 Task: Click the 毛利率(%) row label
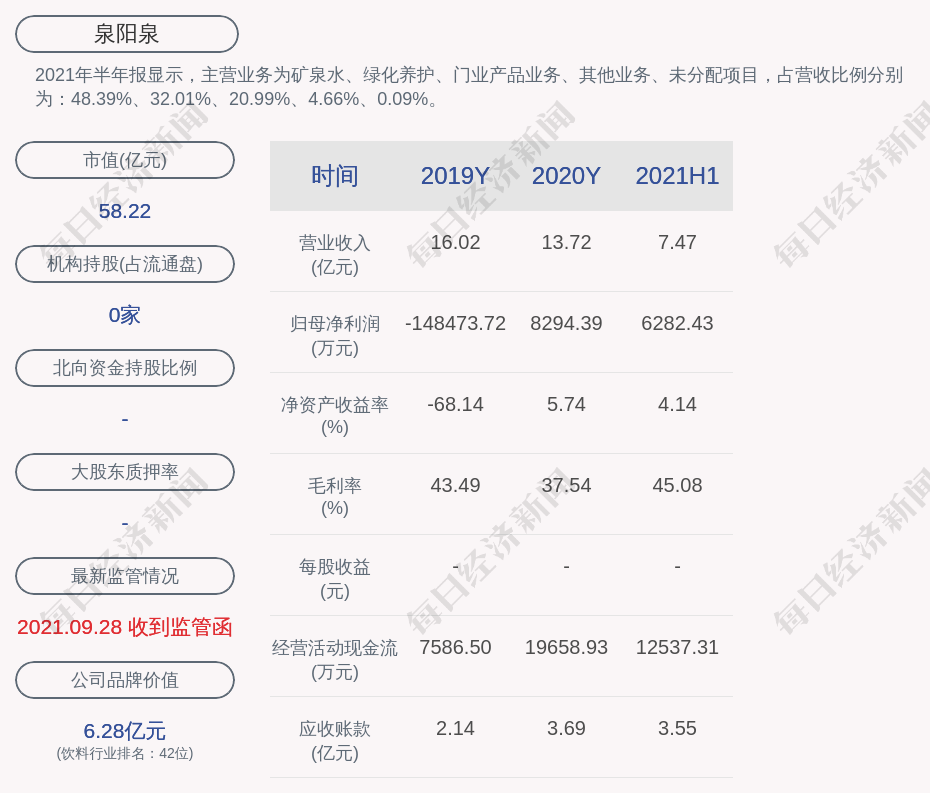[335, 497]
